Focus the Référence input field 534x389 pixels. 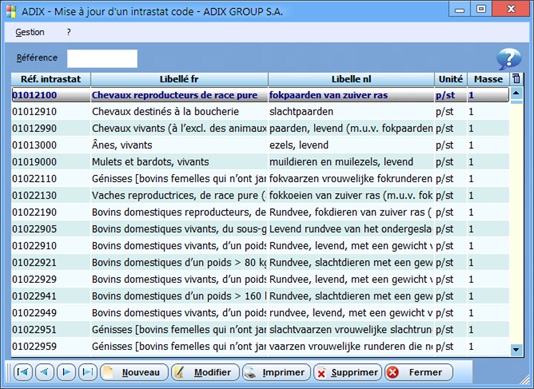tap(102, 59)
